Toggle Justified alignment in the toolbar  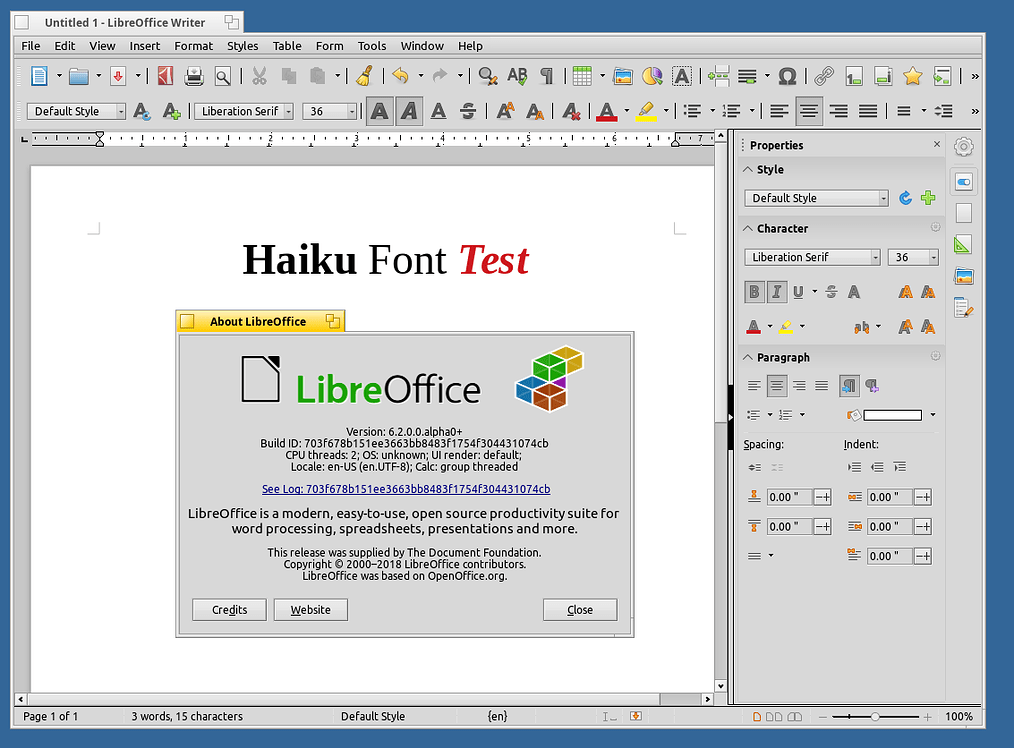click(867, 111)
